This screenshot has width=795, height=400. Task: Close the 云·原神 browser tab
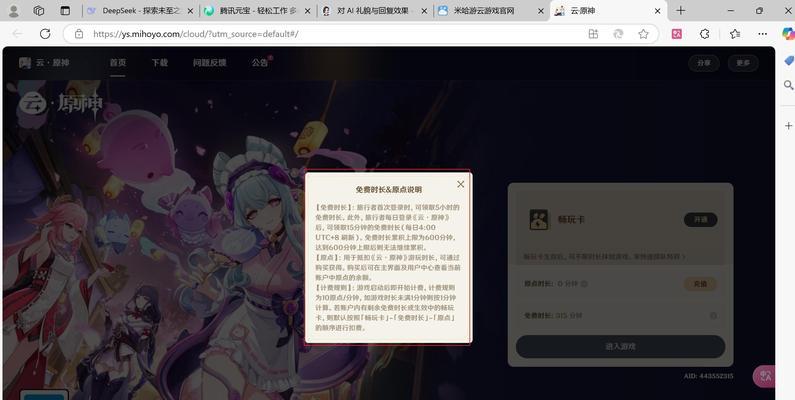pyautogui.click(x=658, y=11)
